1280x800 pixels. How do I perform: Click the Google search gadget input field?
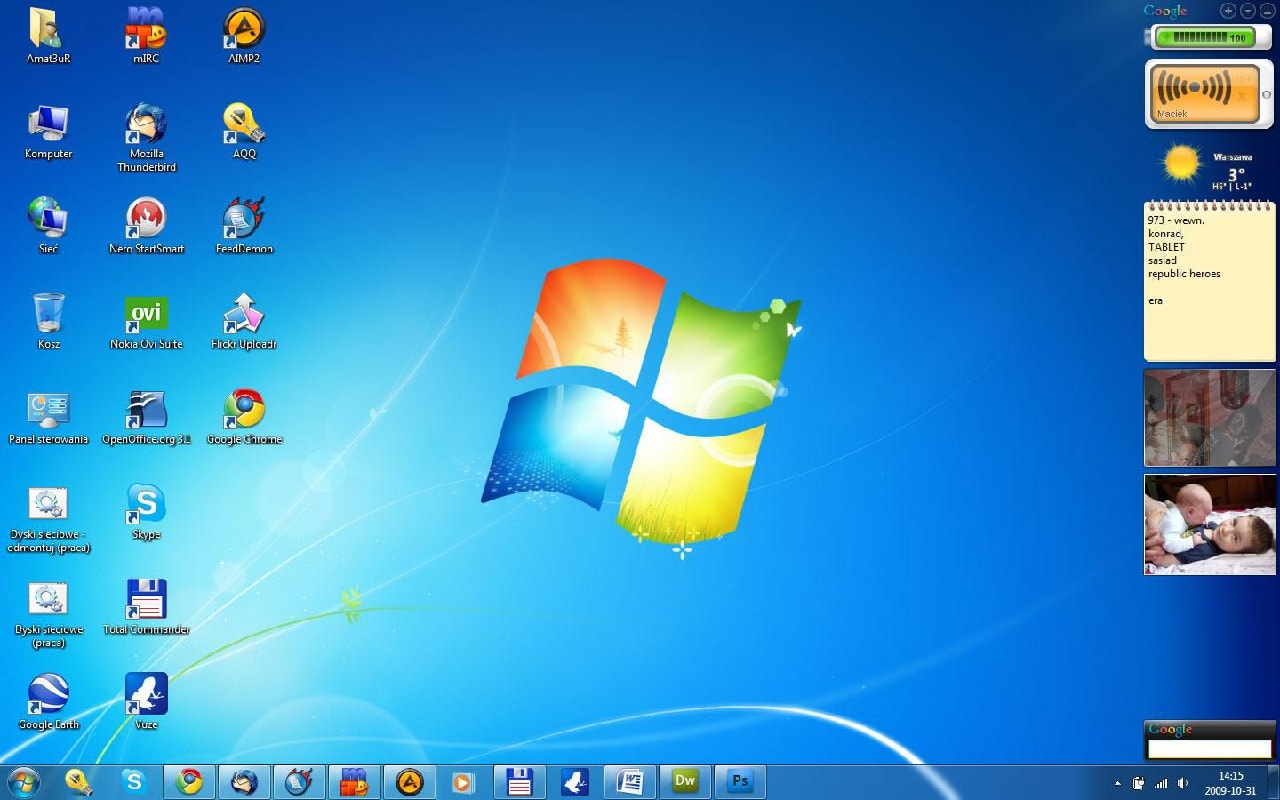coord(1209,749)
